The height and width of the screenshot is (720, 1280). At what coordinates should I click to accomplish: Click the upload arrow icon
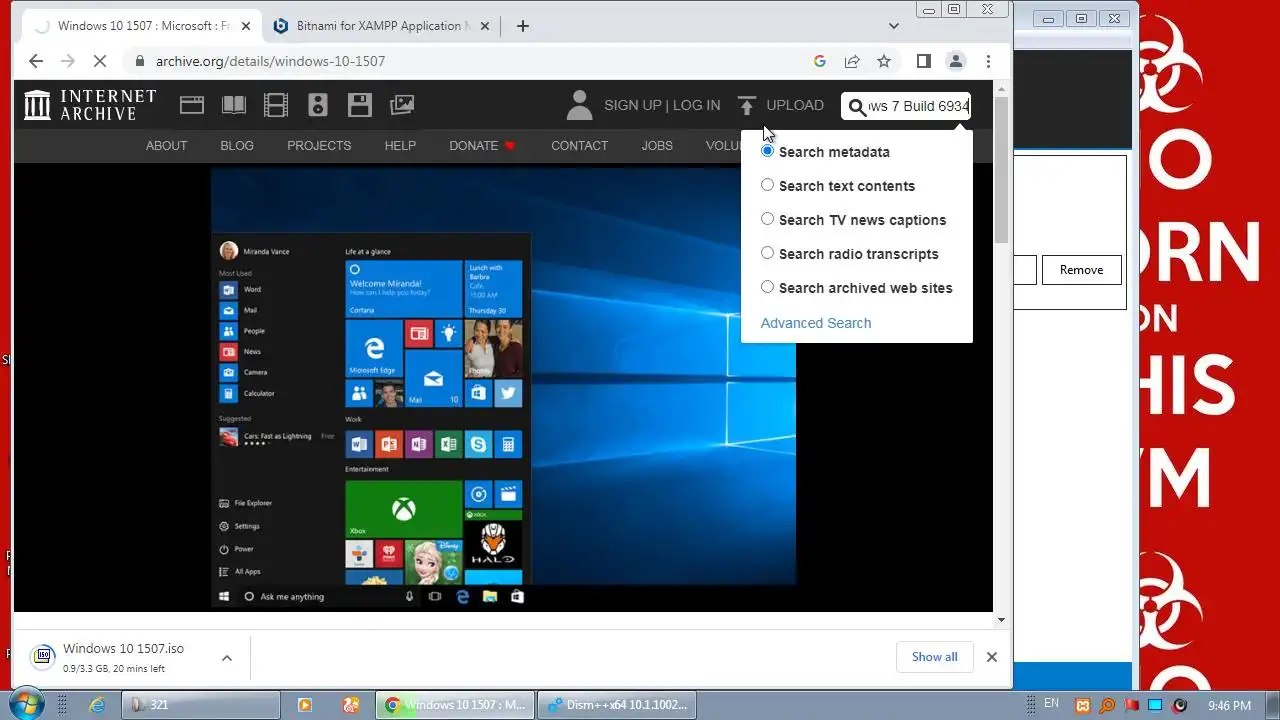[747, 105]
